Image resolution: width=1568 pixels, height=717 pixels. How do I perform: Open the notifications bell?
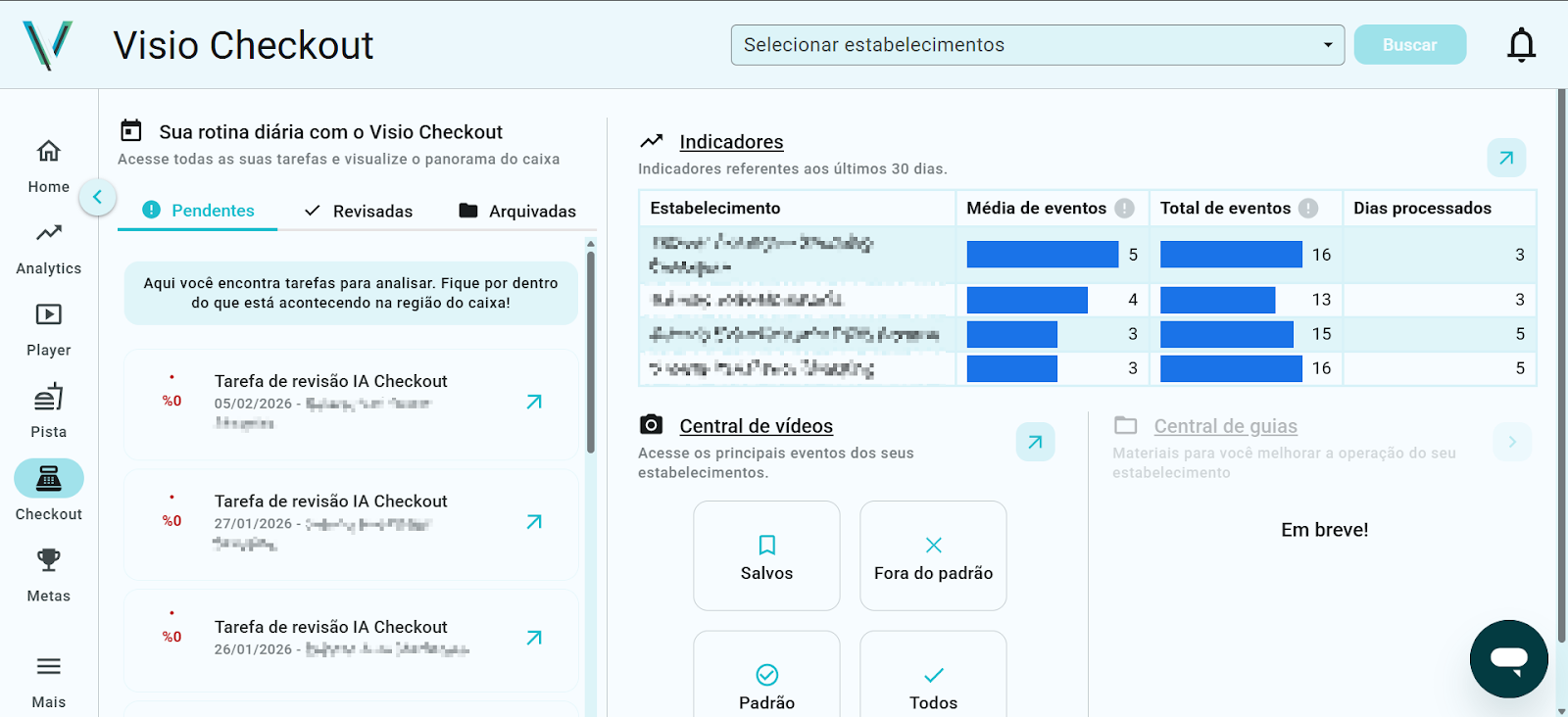pyautogui.click(x=1521, y=45)
